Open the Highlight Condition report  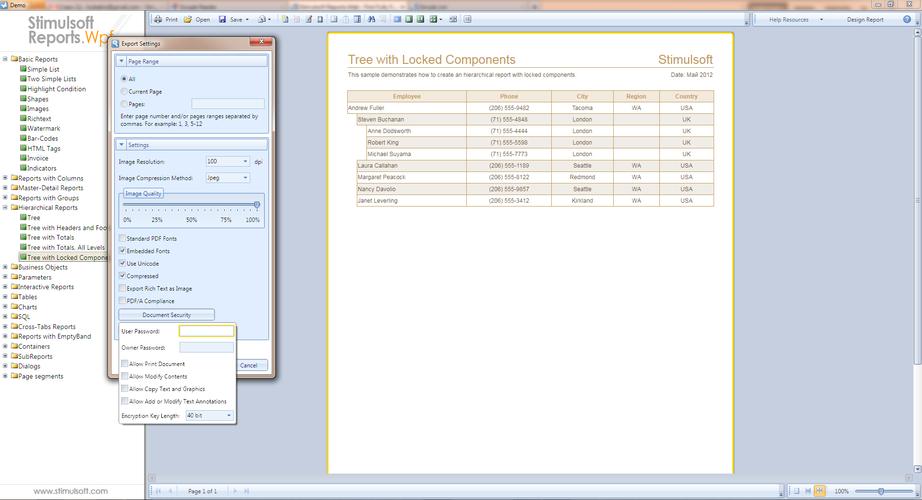coord(56,89)
